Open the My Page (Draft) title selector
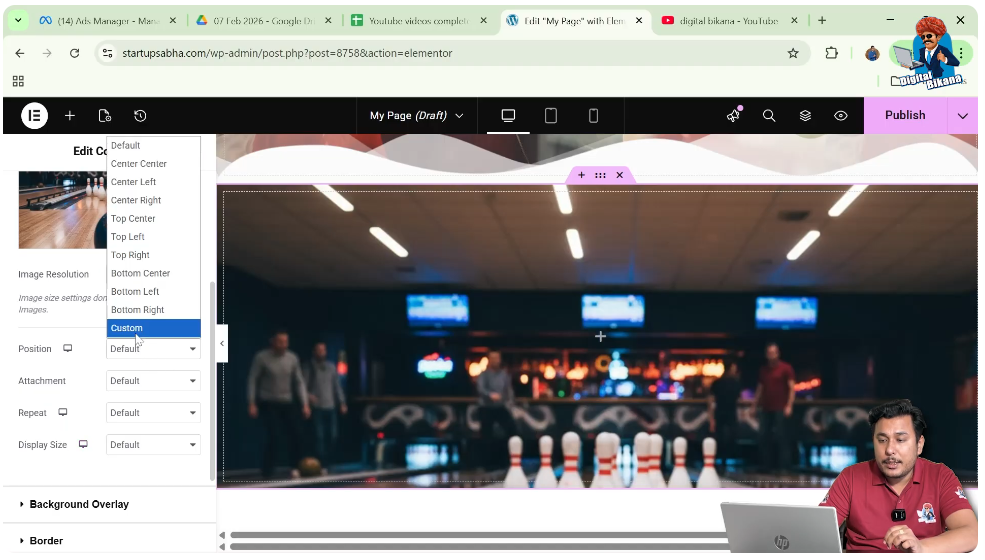Image resolution: width=985 pixels, height=560 pixels. pyautogui.click(x=416, y=116)
